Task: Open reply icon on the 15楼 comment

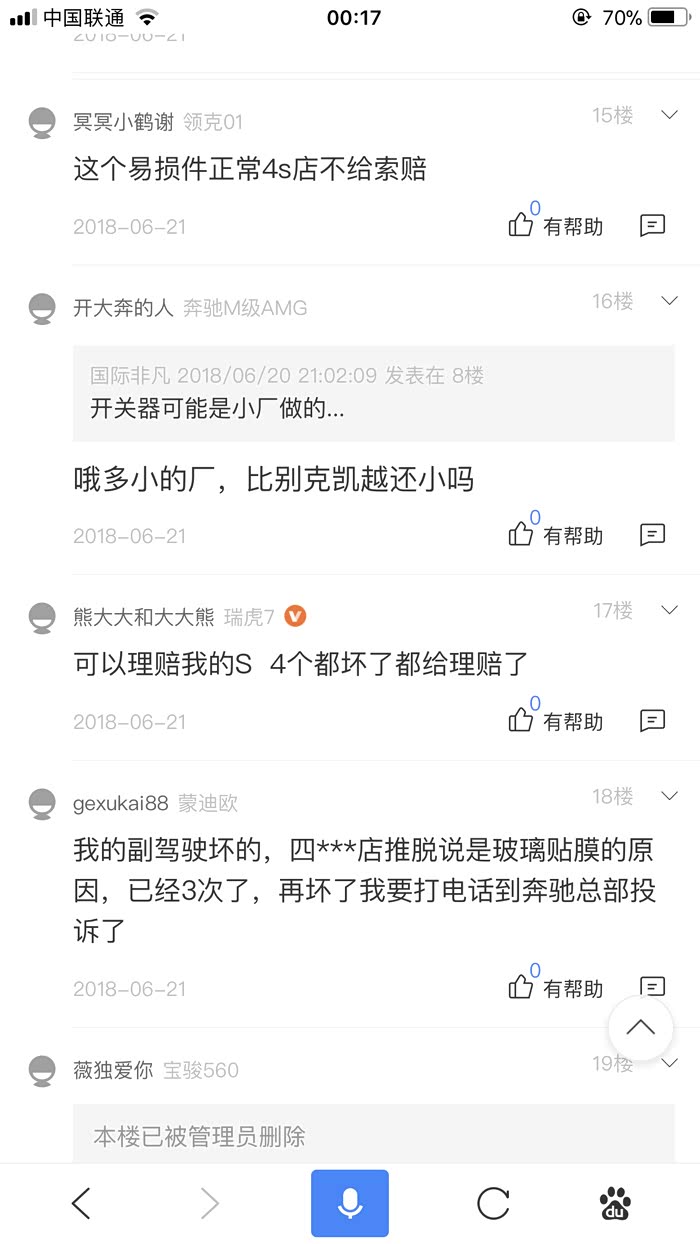Action: [x=652, y=225]
